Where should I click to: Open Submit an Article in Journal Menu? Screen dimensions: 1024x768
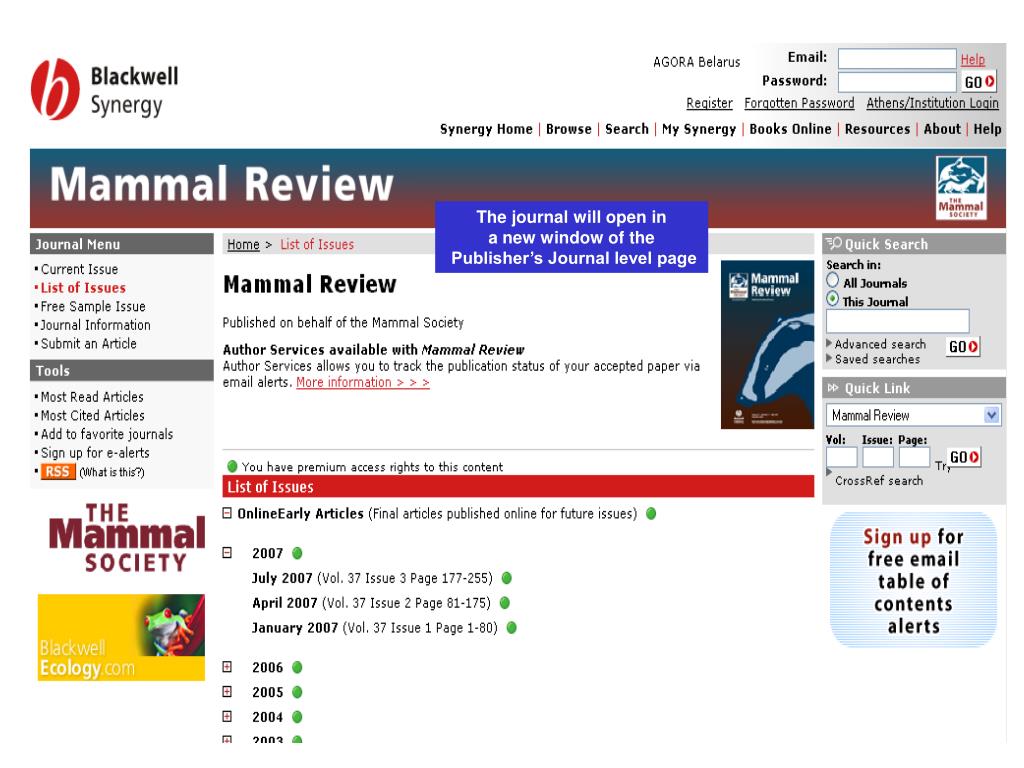pyautogui.click(x=88, y=344)
